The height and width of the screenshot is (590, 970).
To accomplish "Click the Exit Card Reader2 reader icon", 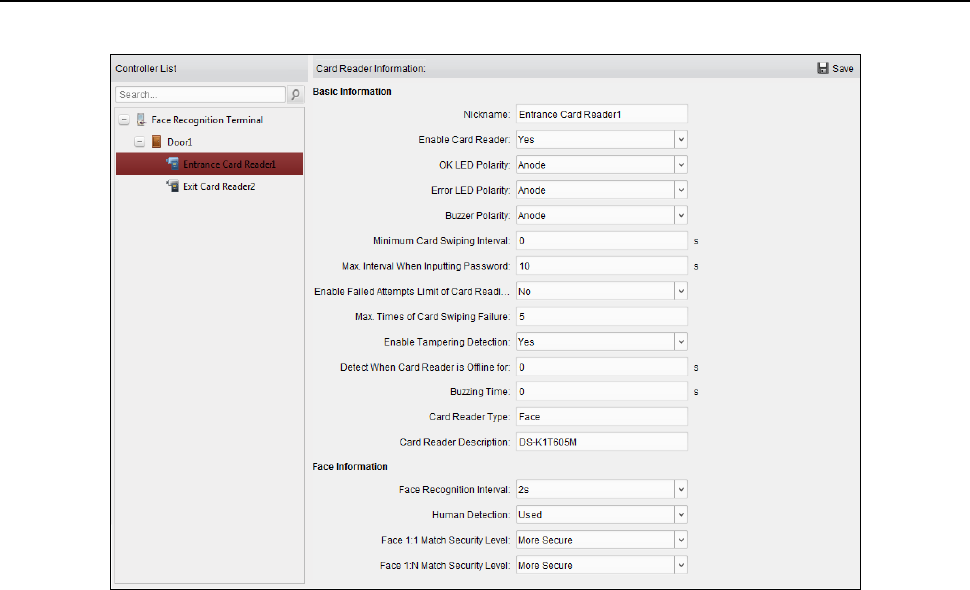I will (173, 186).
